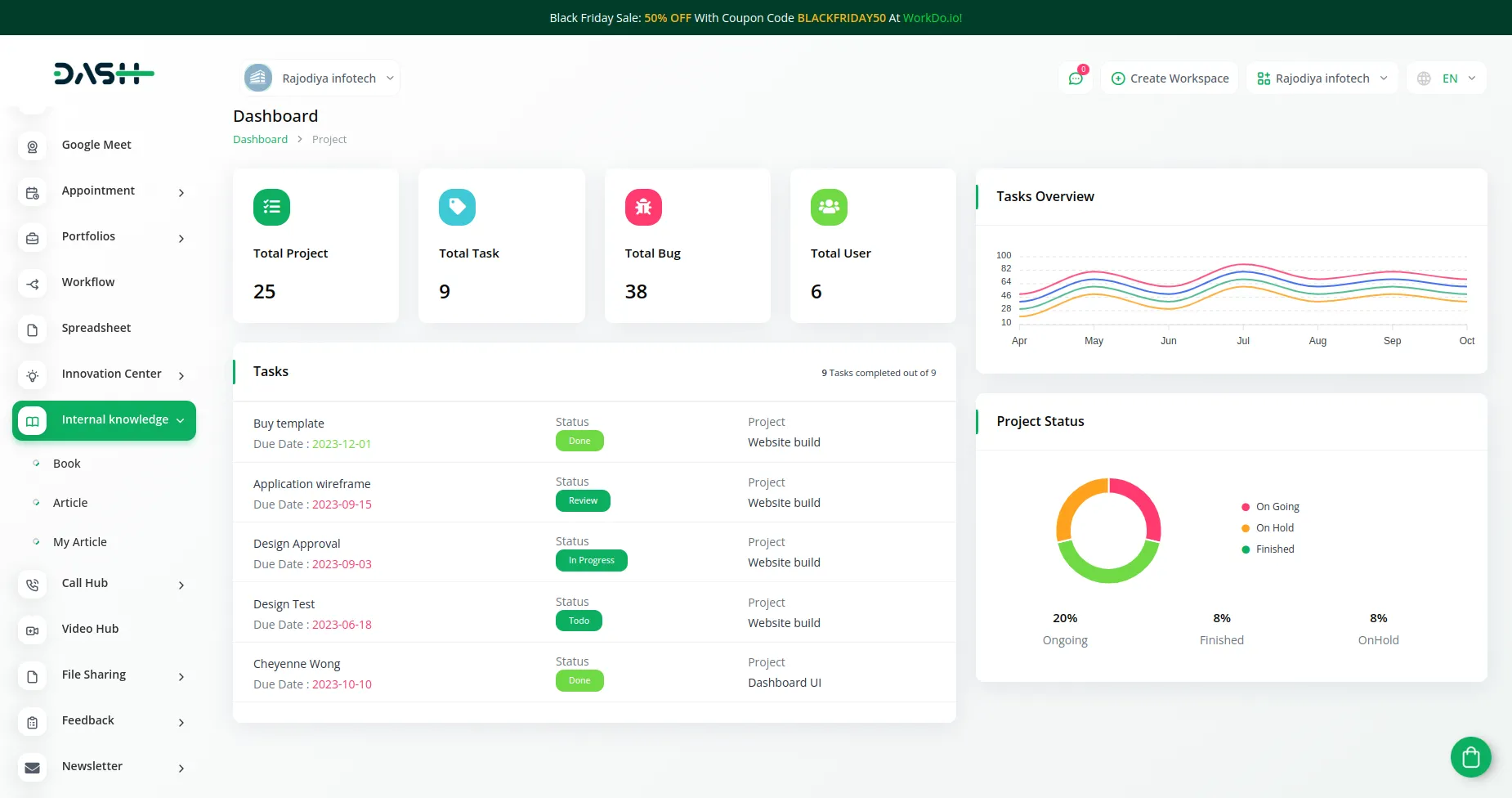Image resolution: width=1512 pixels, height=798 pixels.
Task: Open Google Meet camera icon
Action: pos(33,146)
